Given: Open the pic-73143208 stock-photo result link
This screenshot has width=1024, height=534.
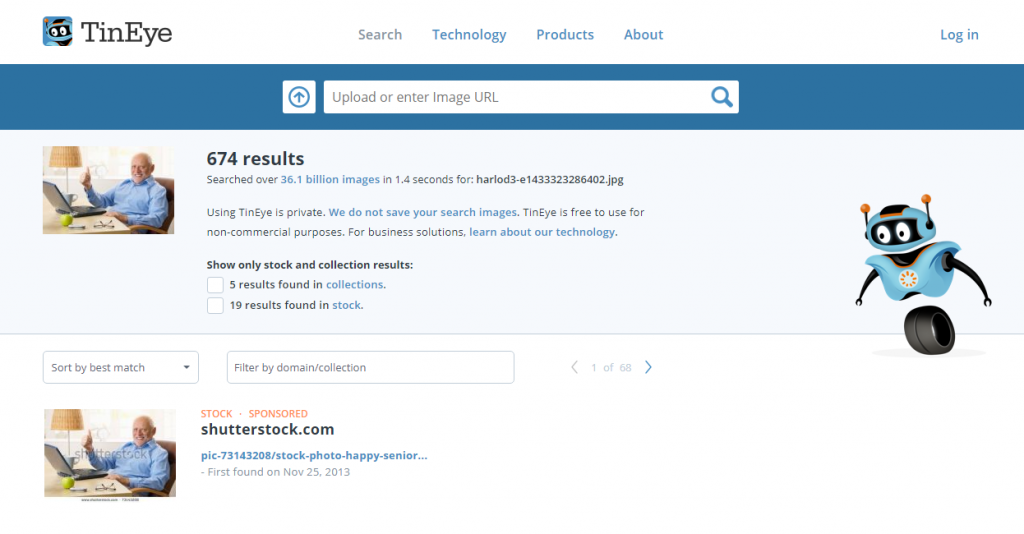Looking at the screenshot, I should point(314,456).
